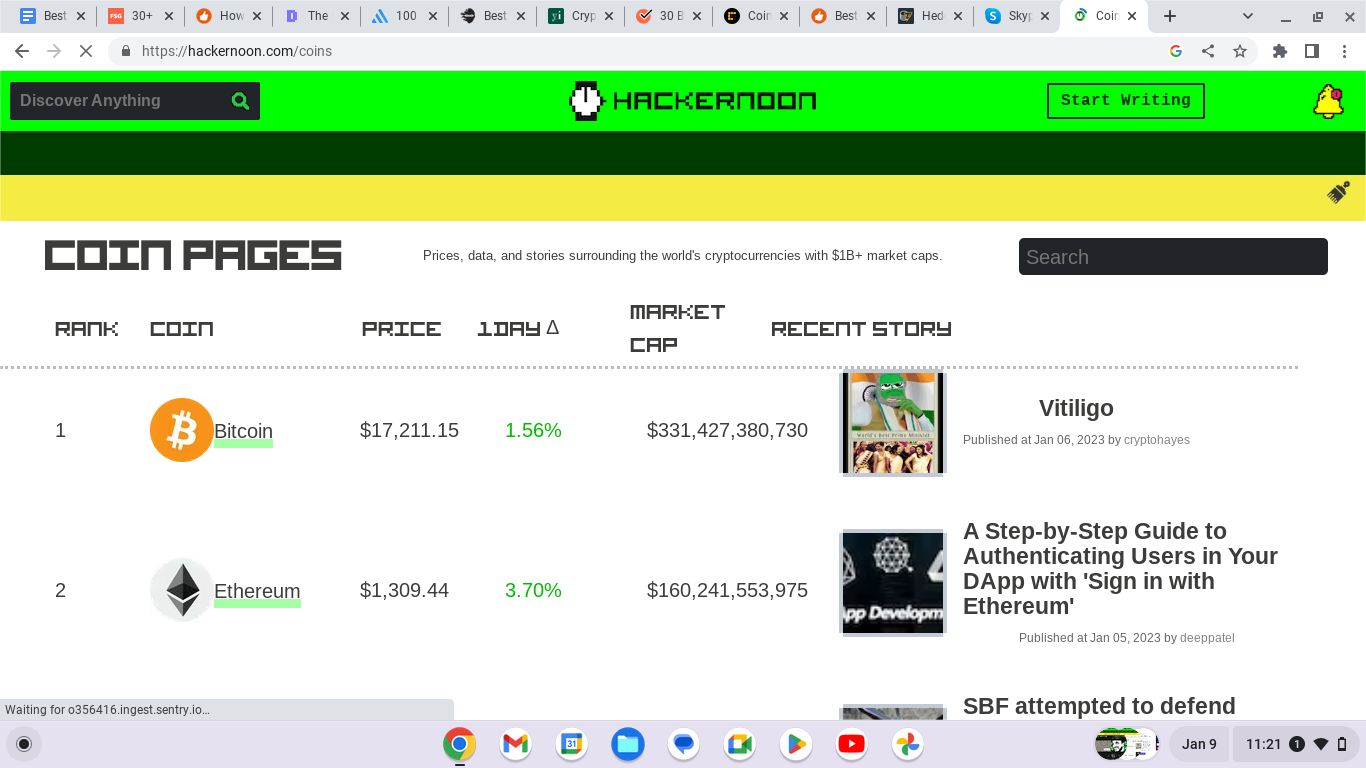
Task: Launch YouTube from the shelf
Action: 851,744
